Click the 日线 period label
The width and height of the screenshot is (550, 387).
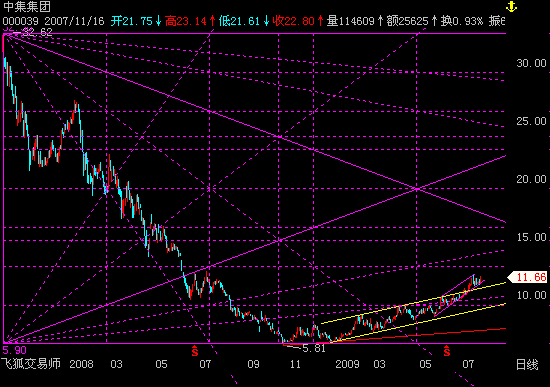527,365
